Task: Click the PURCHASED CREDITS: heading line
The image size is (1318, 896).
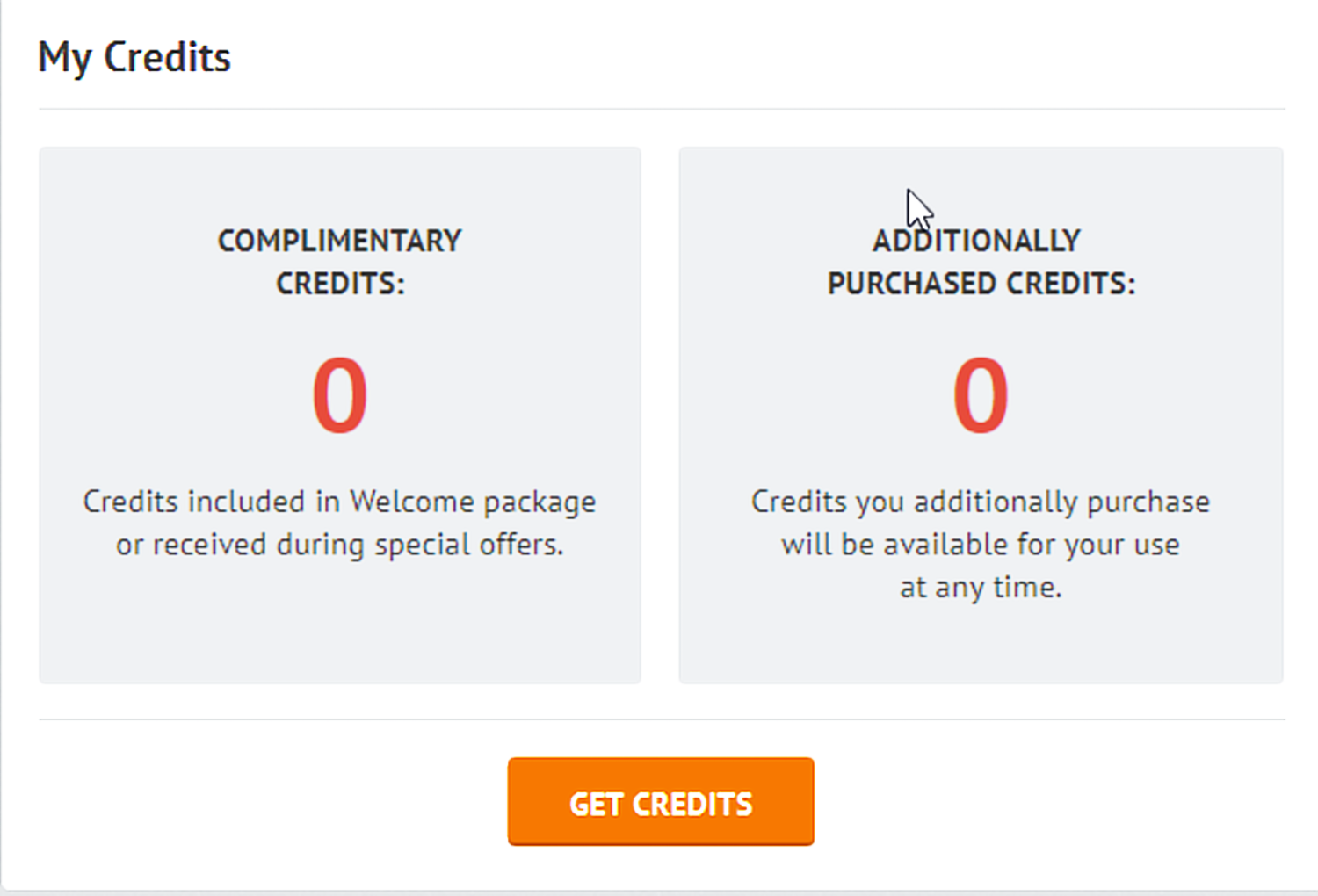Action: tap(981, 284)
